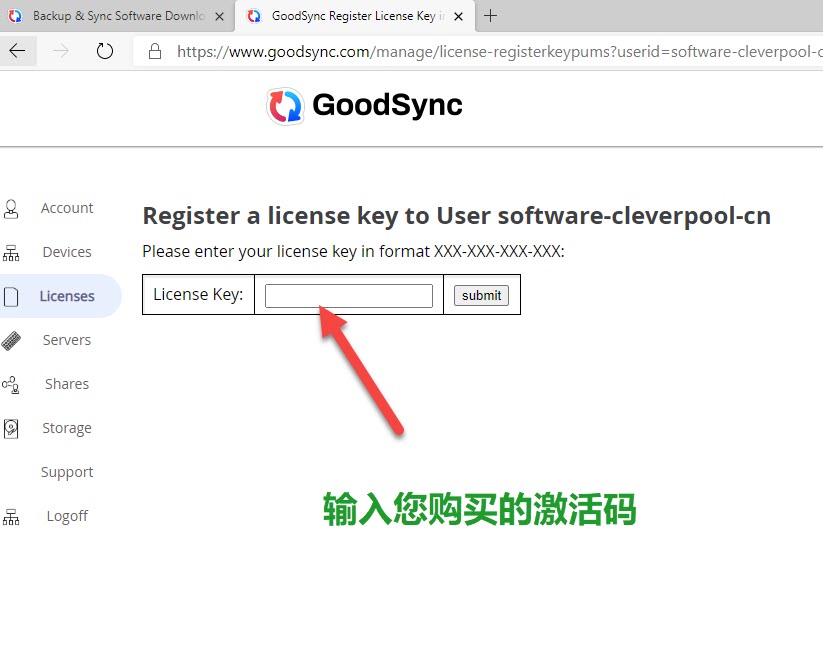The height and width of the screenshot is (670, 823).
Task: Click the Account person icon in sidebar
Action: 11,208
